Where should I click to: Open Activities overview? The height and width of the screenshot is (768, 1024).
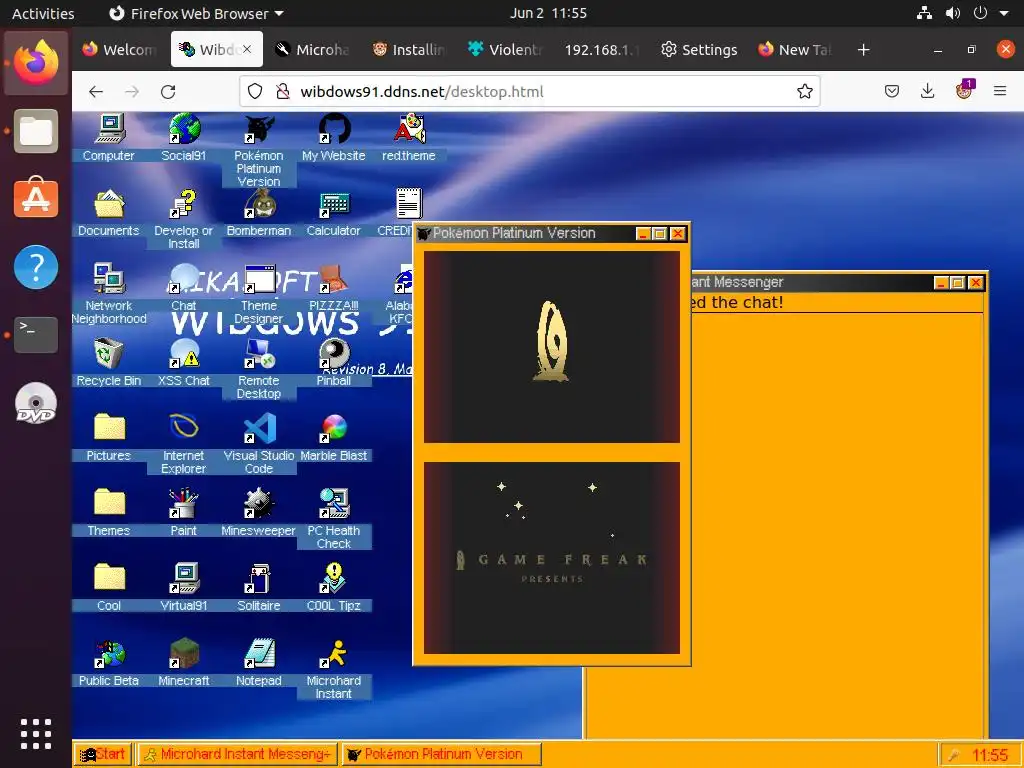click(x=43, y=13)
